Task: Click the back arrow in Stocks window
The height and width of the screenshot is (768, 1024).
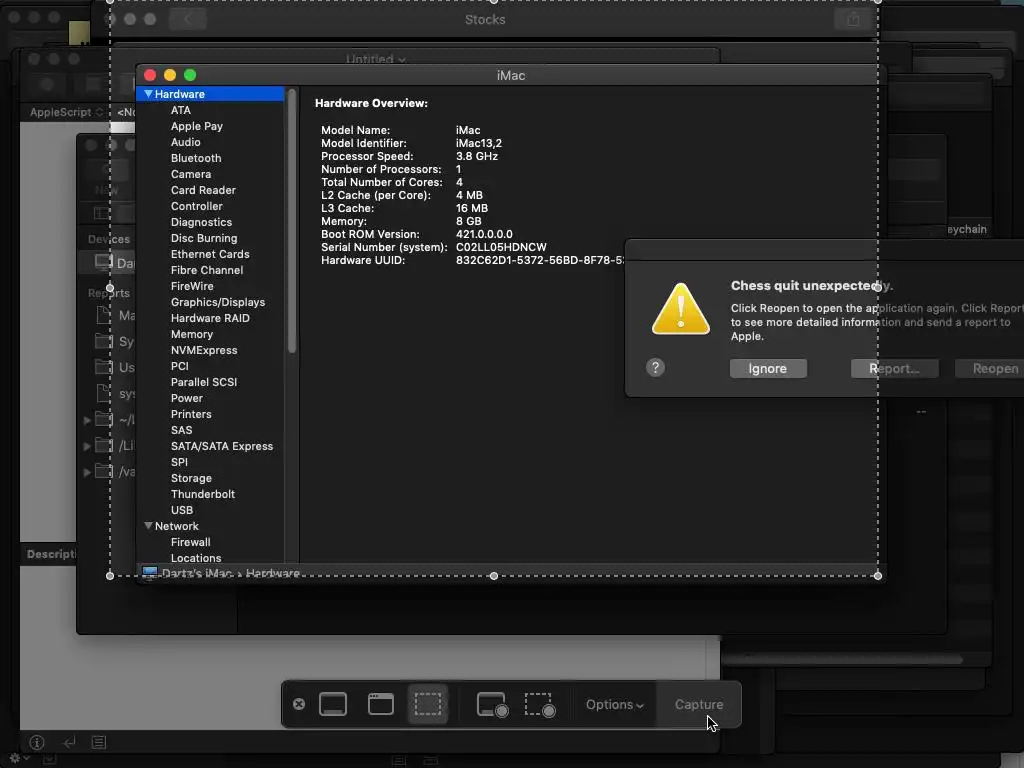Action: coord(187,20)
